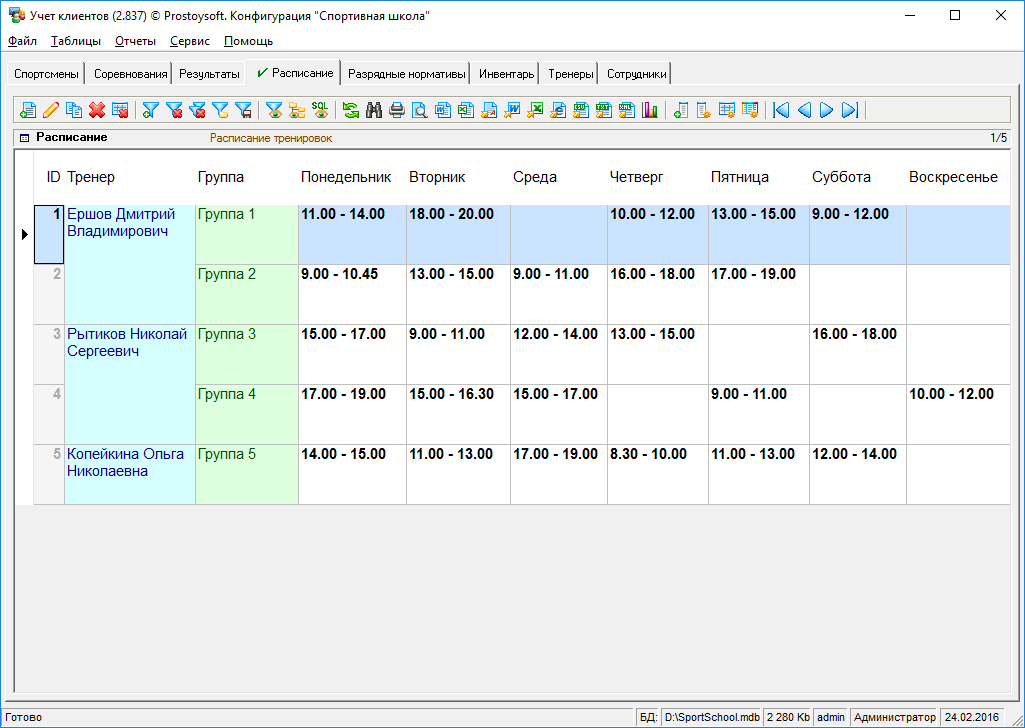Viewport: 1025px width, 728px height.
Task: Open the Сервис menu
Action: click(190, 41)
